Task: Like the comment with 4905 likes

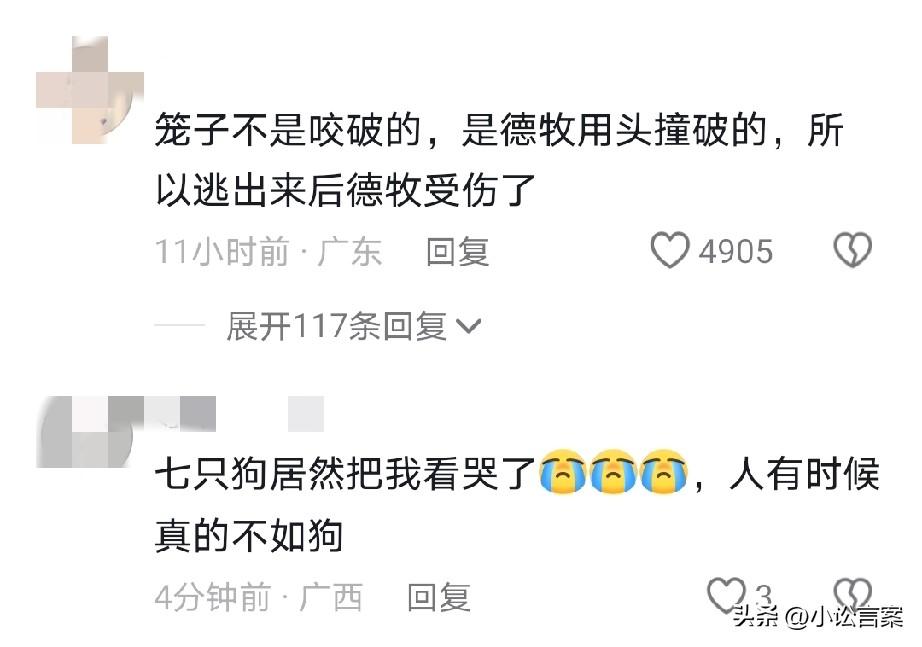Action: click(x=670, y=250)
